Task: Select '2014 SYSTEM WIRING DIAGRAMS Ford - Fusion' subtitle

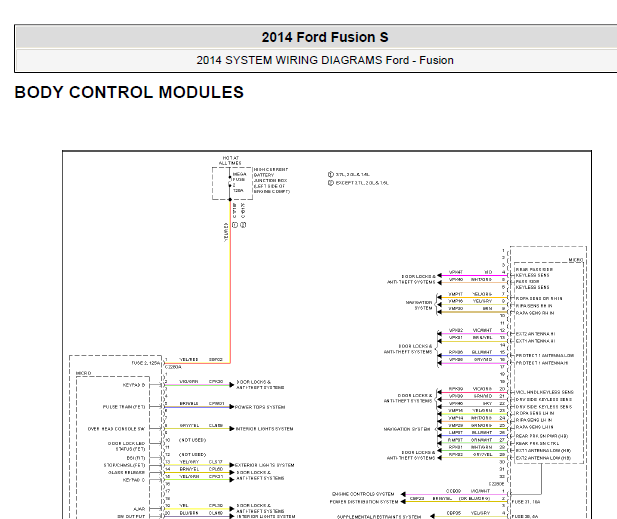Action: point(325,60)
